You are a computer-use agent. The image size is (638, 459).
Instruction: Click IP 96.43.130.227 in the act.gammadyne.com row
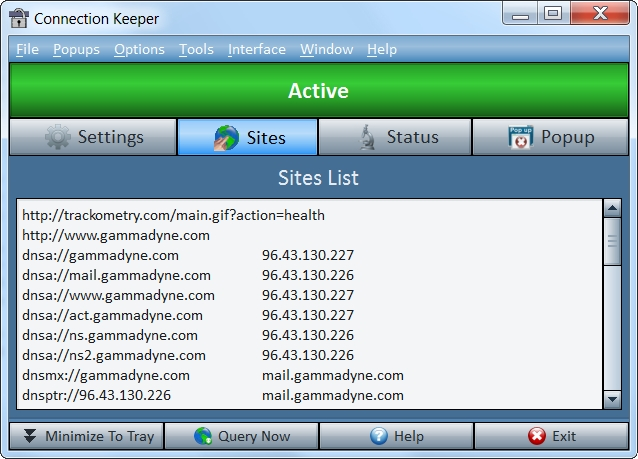pos(308,315)
